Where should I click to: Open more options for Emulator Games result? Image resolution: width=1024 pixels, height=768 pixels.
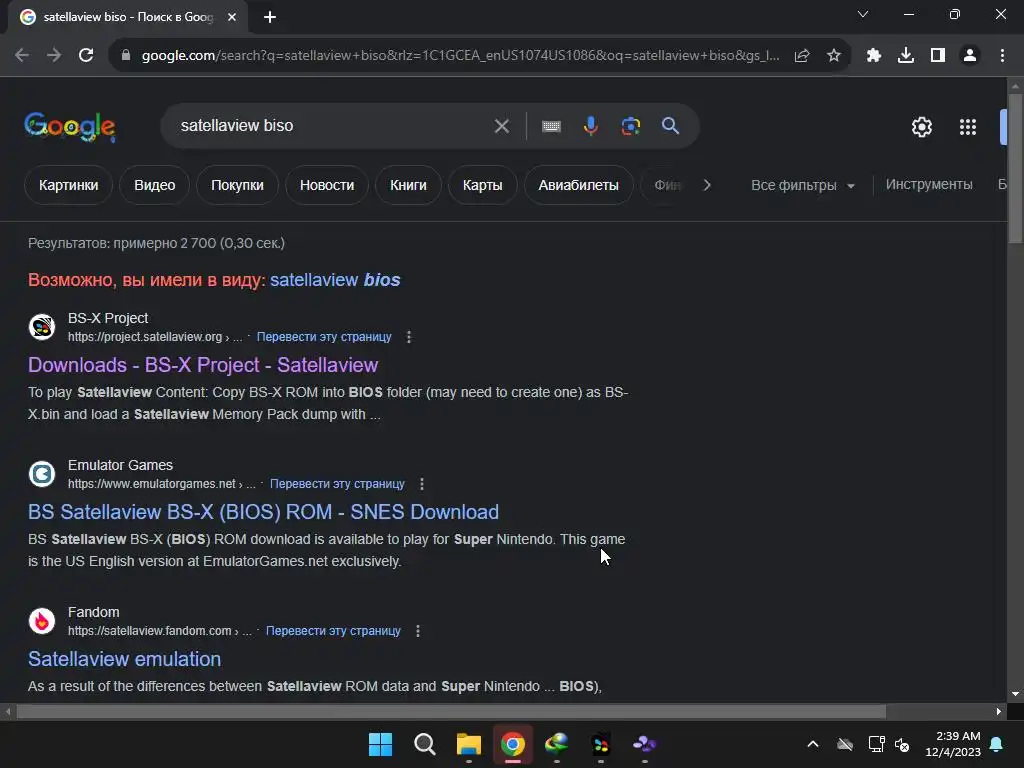(x=422, y=484)
